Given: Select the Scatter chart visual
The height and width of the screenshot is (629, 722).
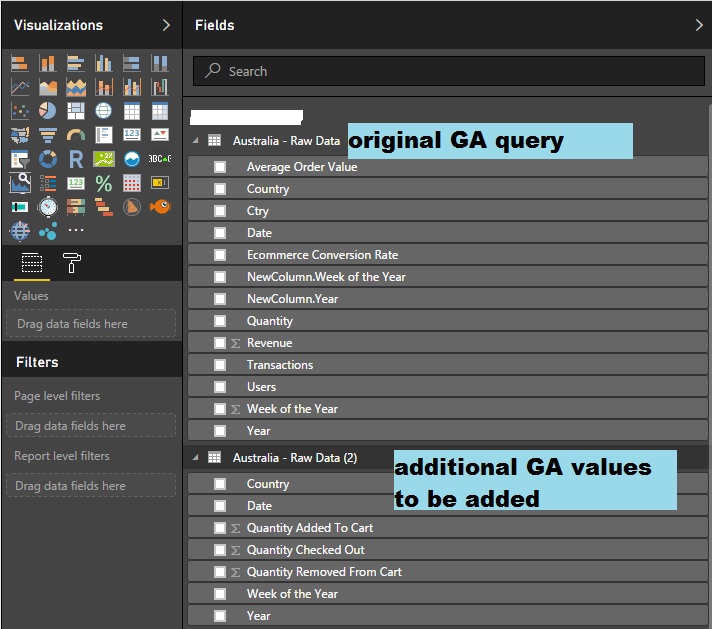Looking at the screenshot, I should (20, 111).
